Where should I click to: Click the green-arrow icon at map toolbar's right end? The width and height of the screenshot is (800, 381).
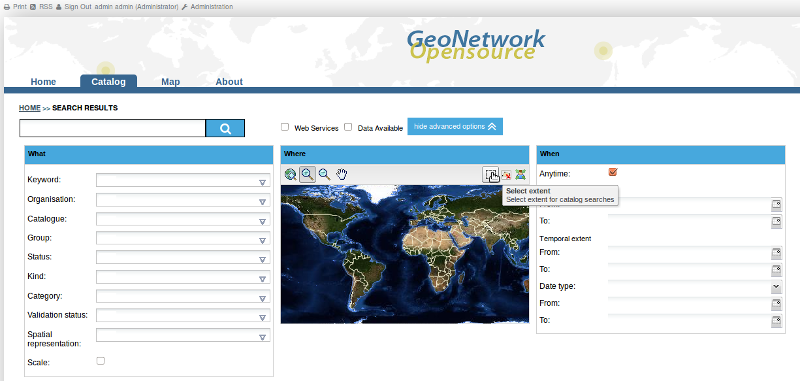click(520, 174)
